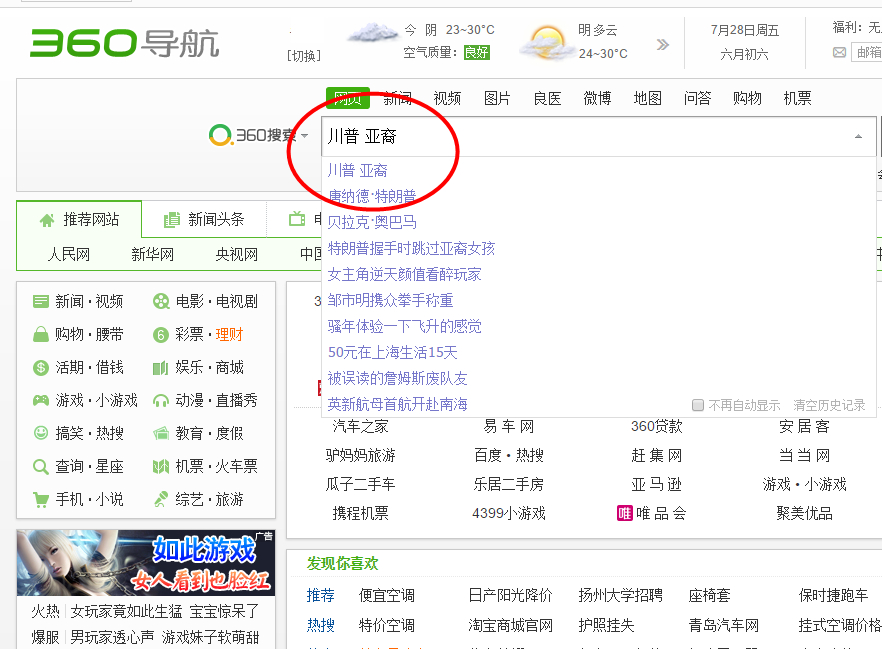Choose suggestion 英新航母首航开赴南海
882x649 pixels.
coord(397,404)
